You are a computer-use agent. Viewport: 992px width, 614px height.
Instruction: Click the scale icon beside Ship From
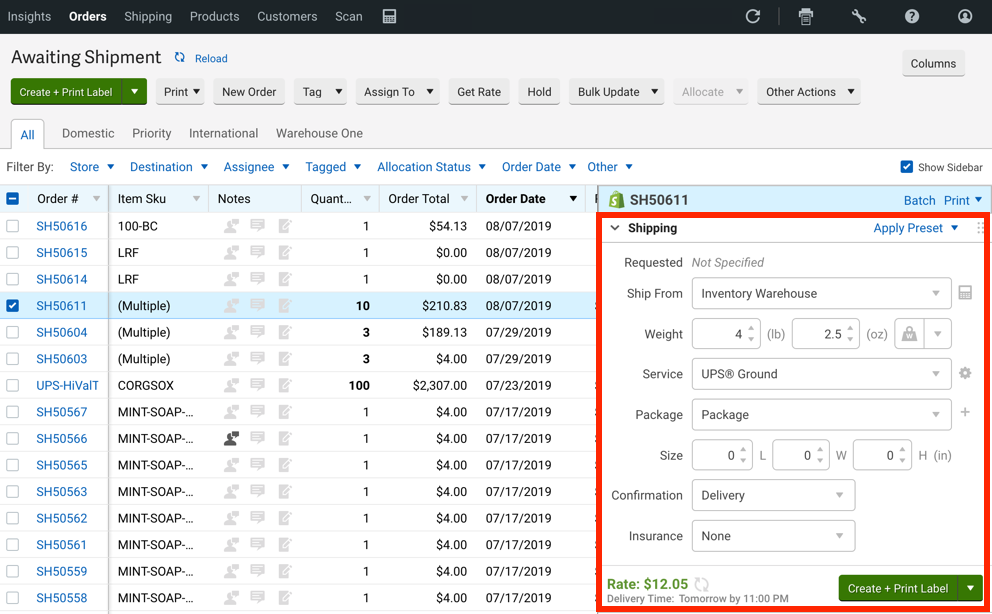click(965, 293)
